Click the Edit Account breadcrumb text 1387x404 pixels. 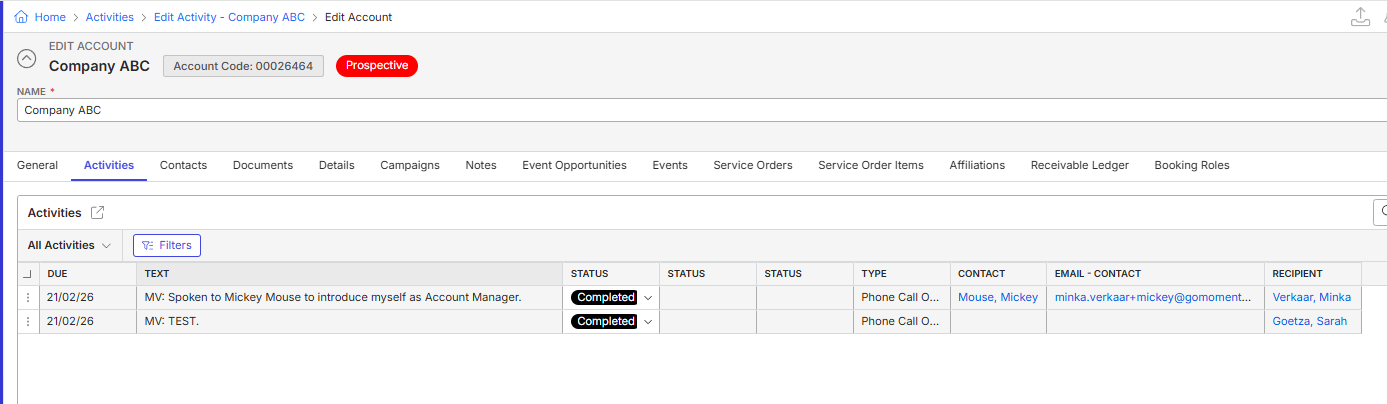[358, 17]
